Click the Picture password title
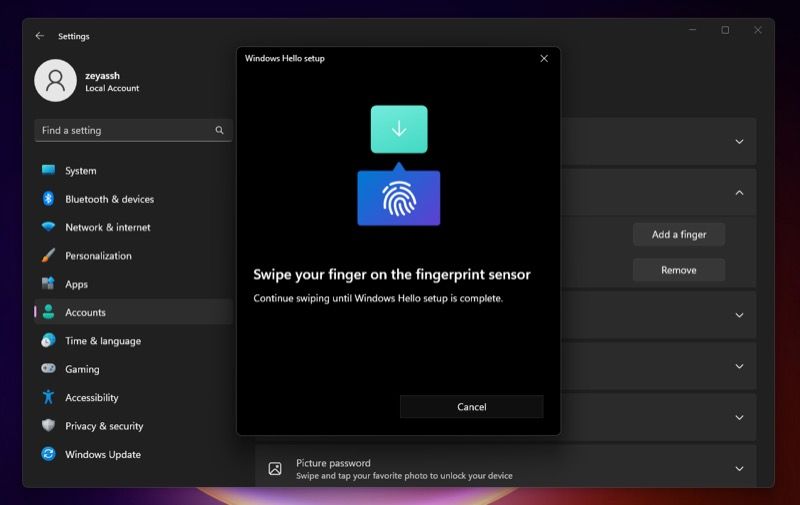The height and width of the screenshot is (505, 800). pyautogui.click(x=333, y=463)
